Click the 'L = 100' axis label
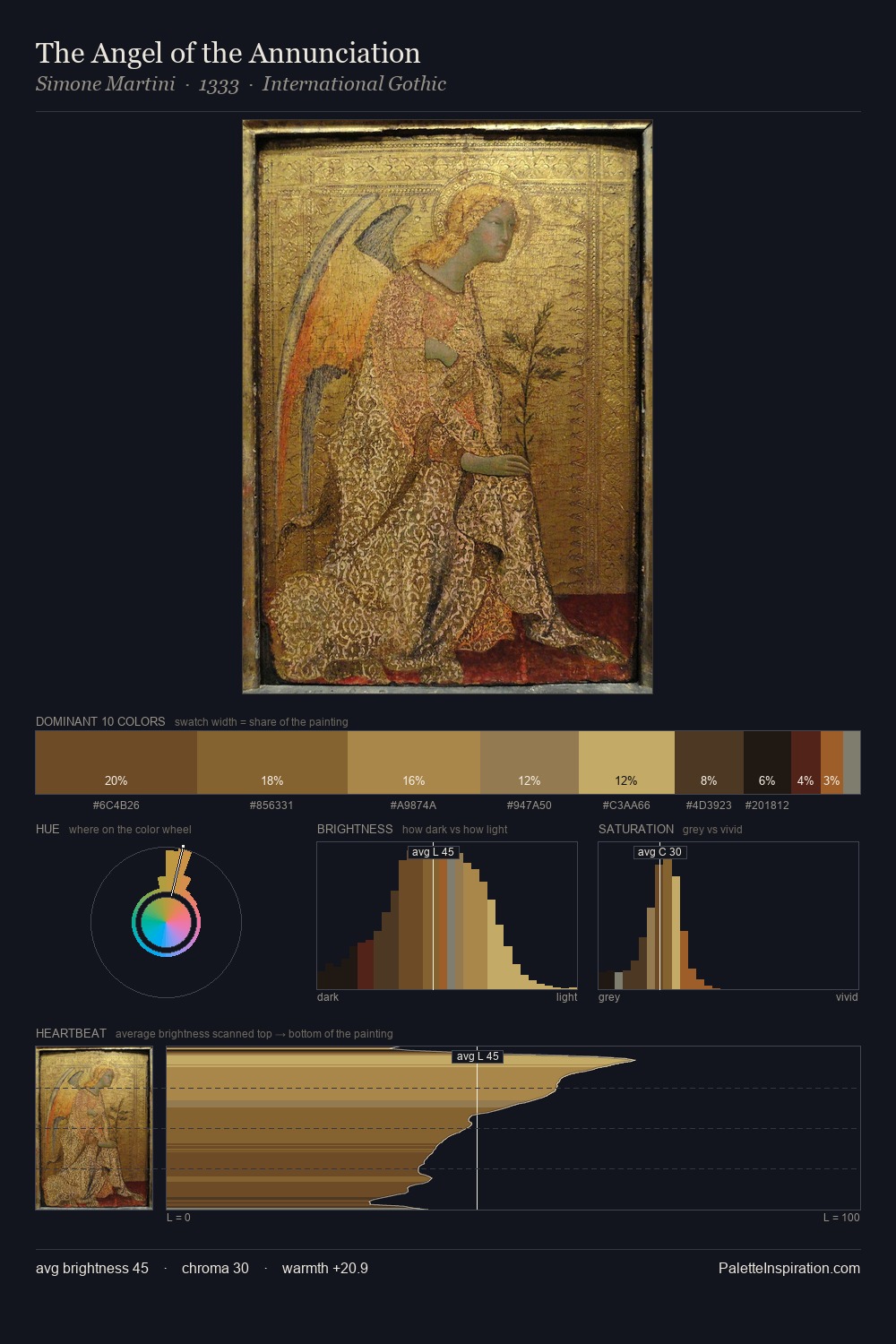This screenshot has height=1344, width=896. pos(841,1218)
